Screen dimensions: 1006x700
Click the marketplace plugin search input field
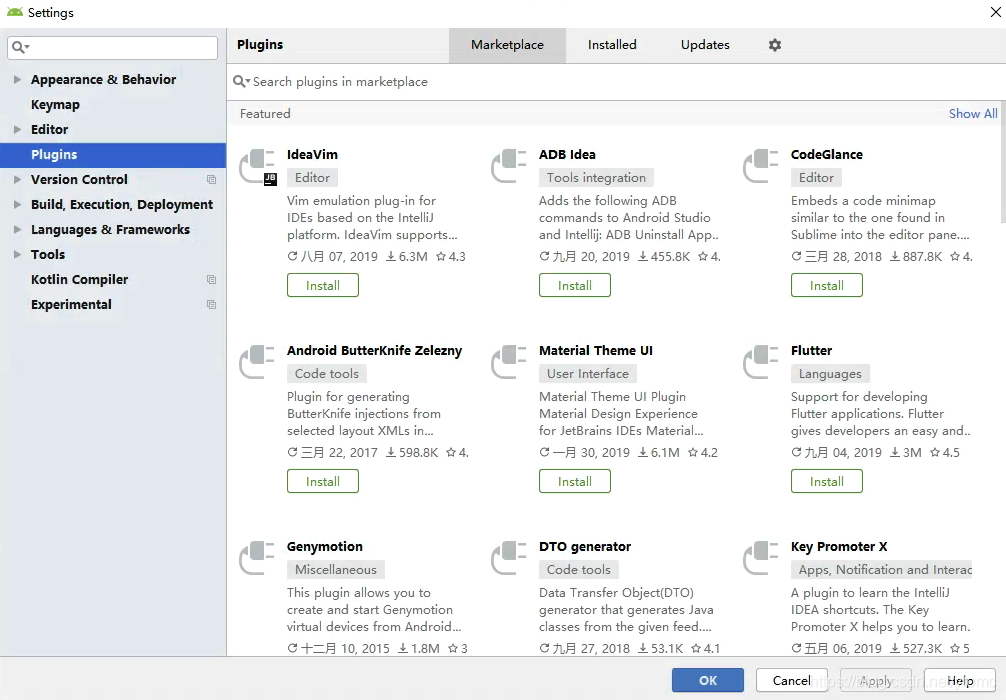coord(400,80)
